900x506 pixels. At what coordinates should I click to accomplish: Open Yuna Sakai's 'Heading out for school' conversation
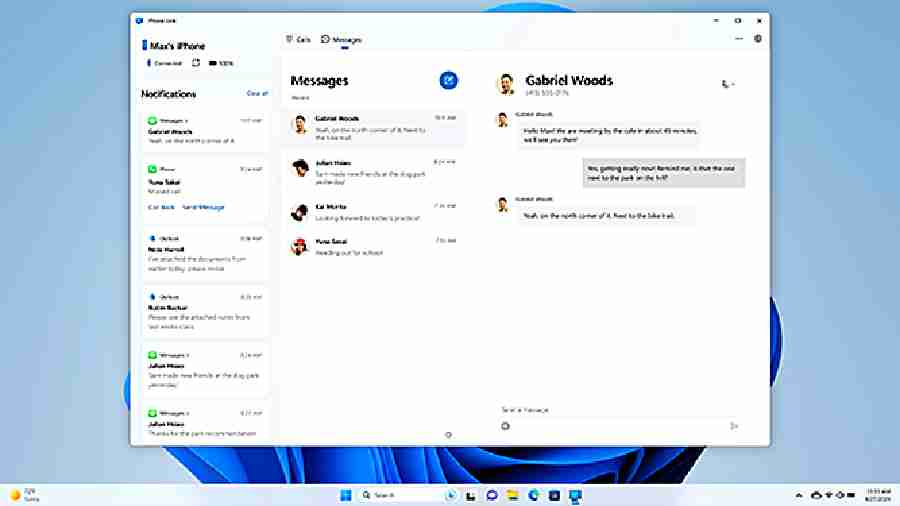click(x=374, y=247)
